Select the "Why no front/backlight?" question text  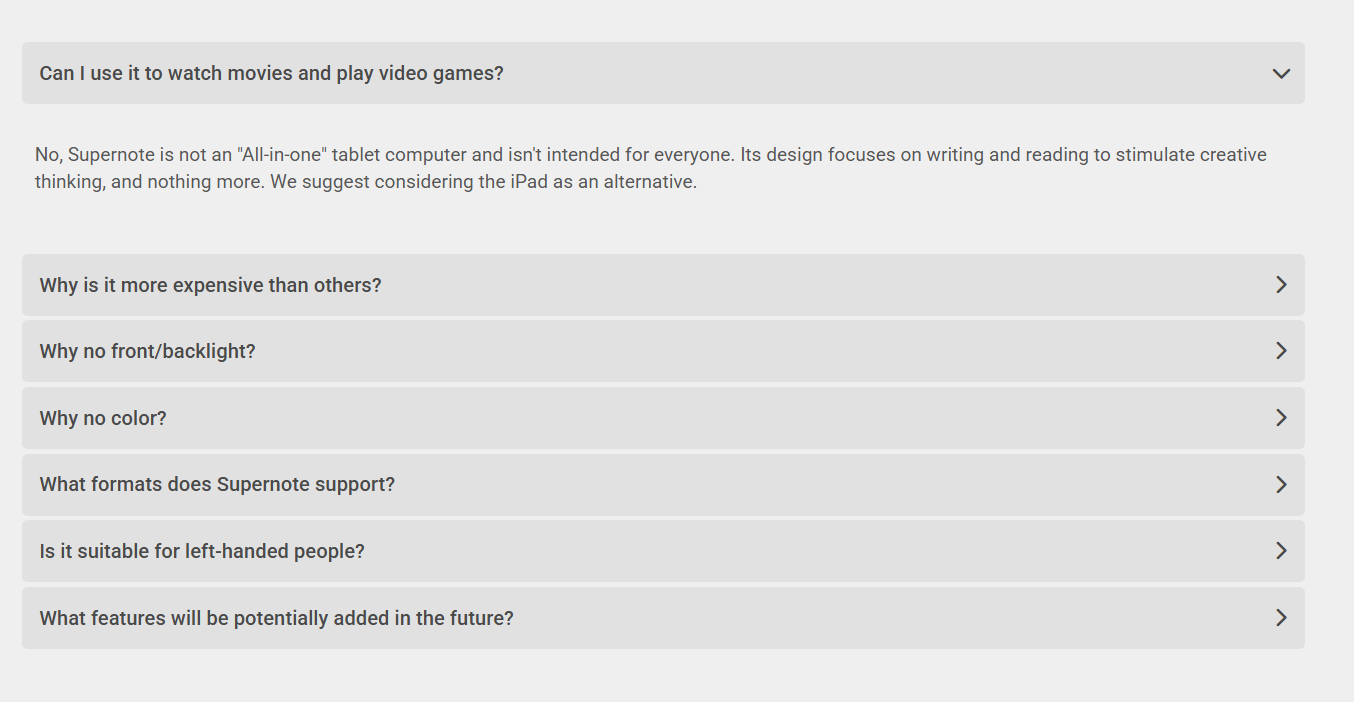pyautogui.click(x=147, y=351)
